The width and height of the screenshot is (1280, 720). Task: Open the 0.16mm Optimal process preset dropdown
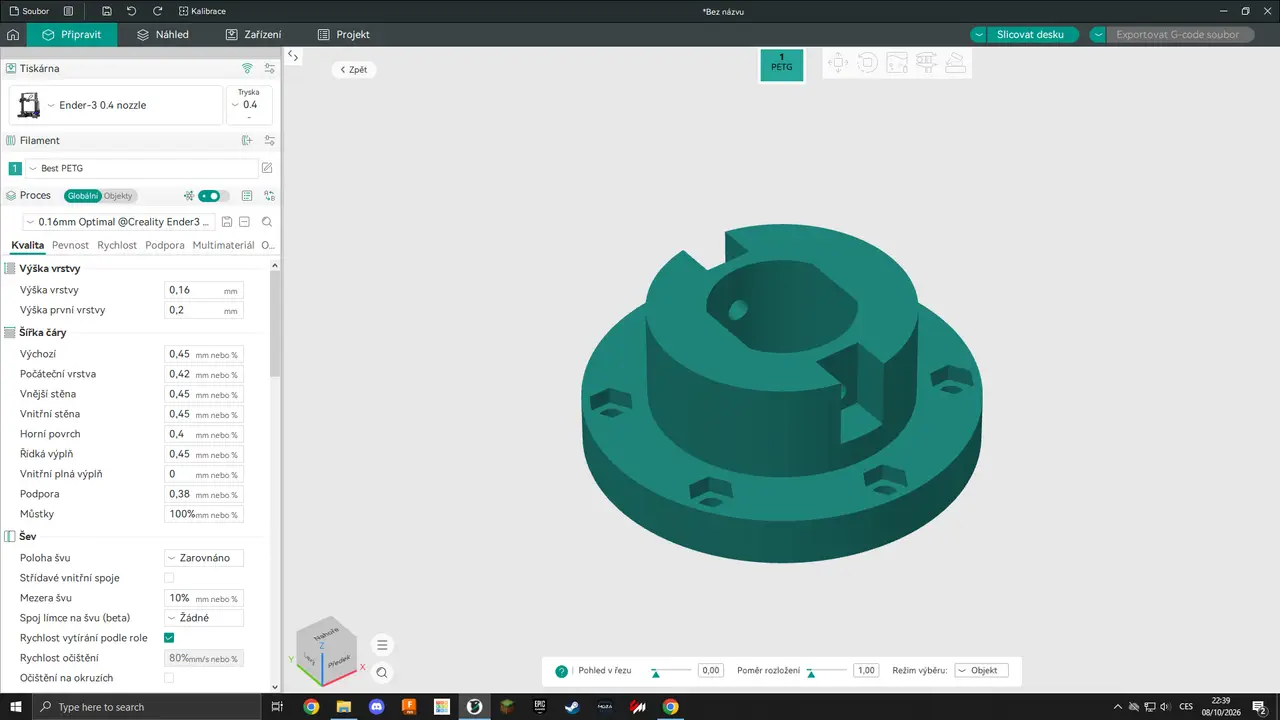(x=118, y=222)
